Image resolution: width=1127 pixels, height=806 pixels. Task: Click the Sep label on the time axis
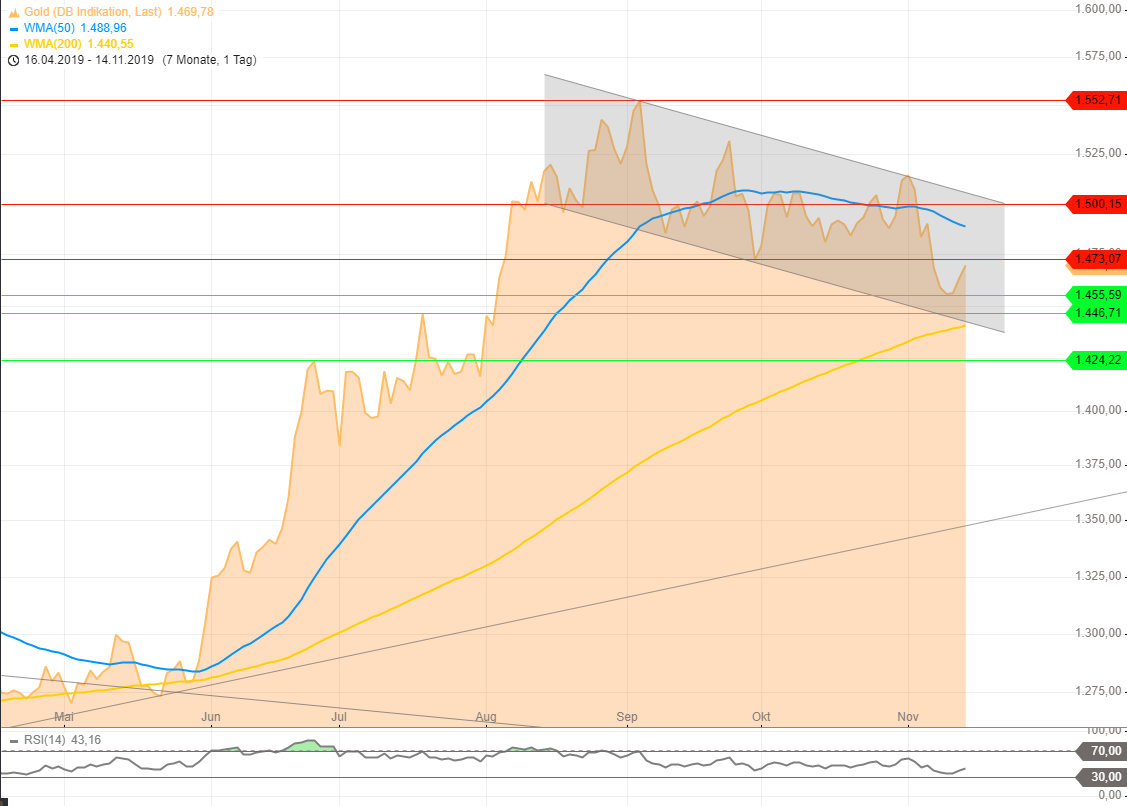click(627, 717)
